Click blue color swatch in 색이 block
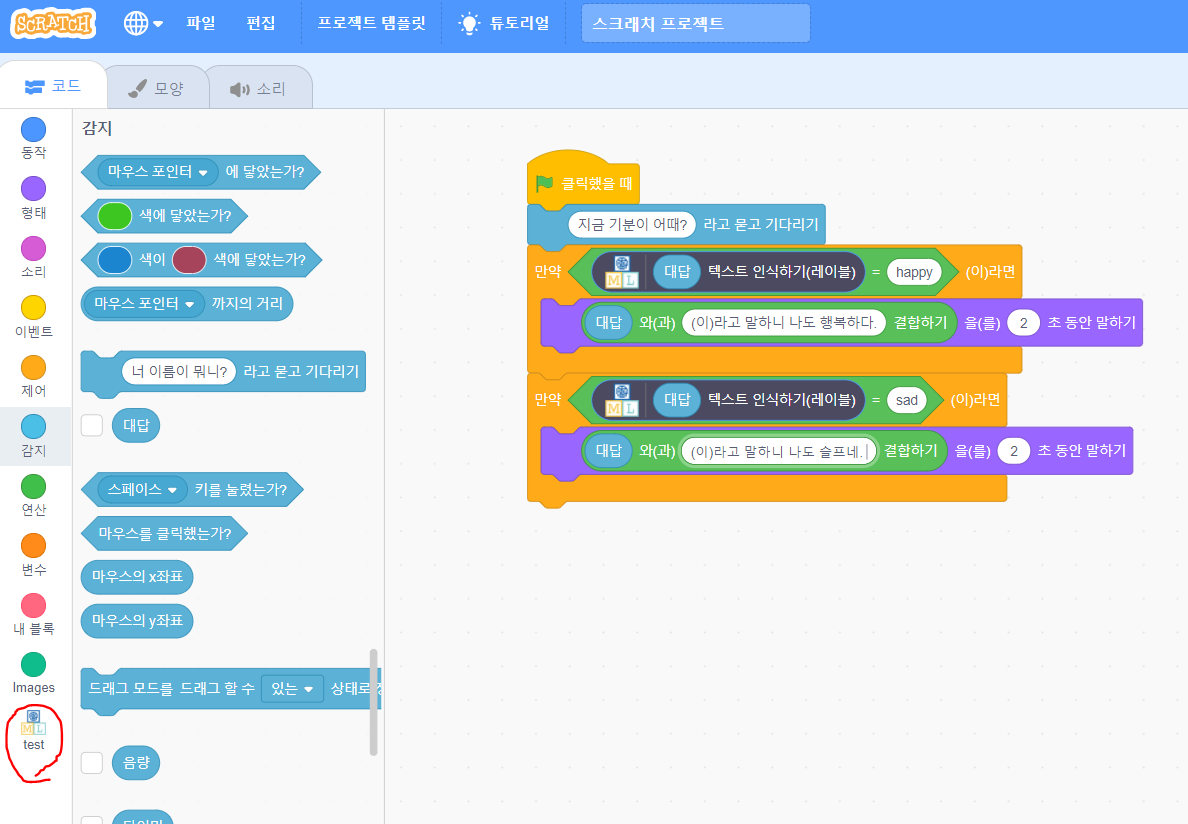1188x824 pixels. pos(115,260)
